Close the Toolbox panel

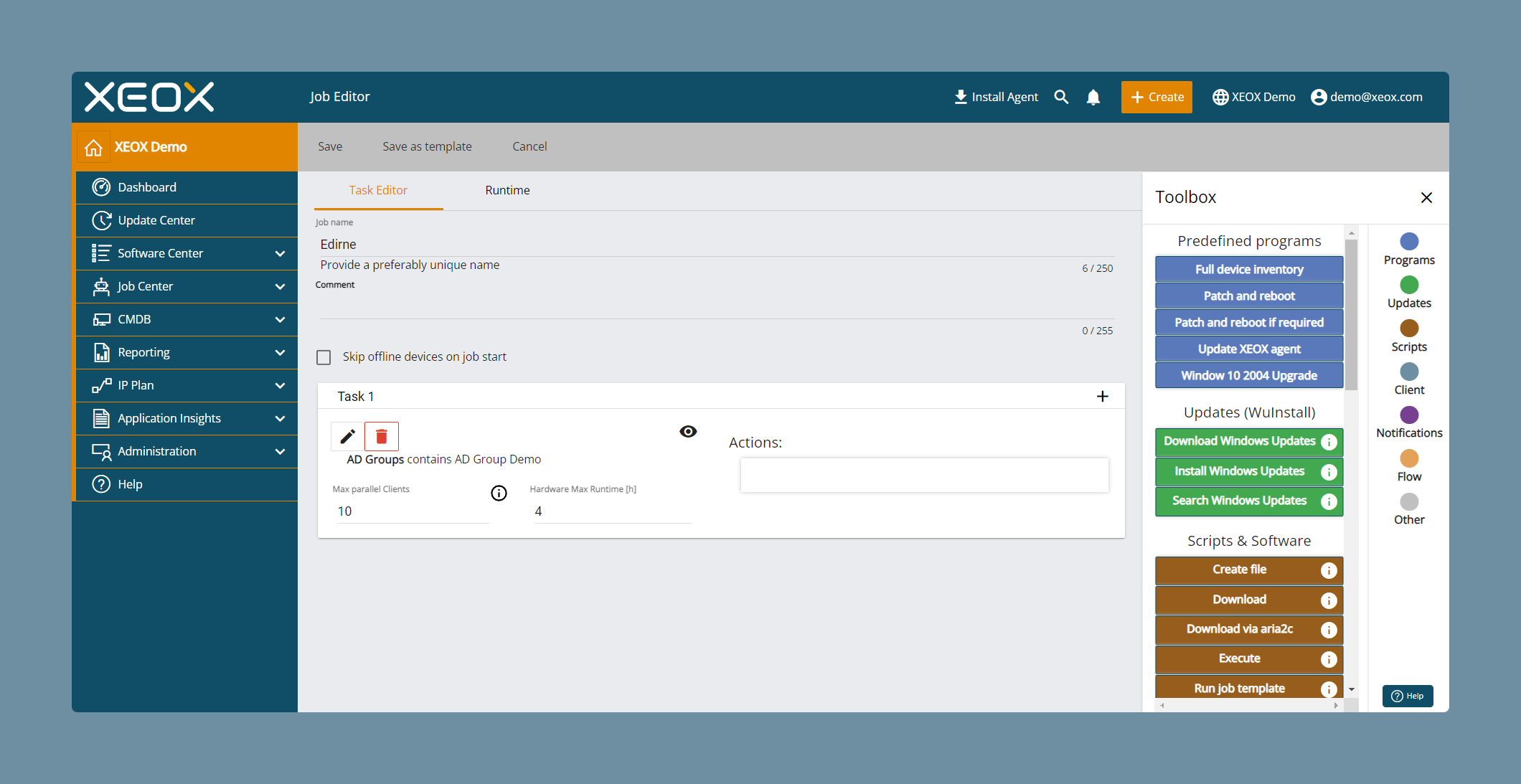tap(1426, 197)
